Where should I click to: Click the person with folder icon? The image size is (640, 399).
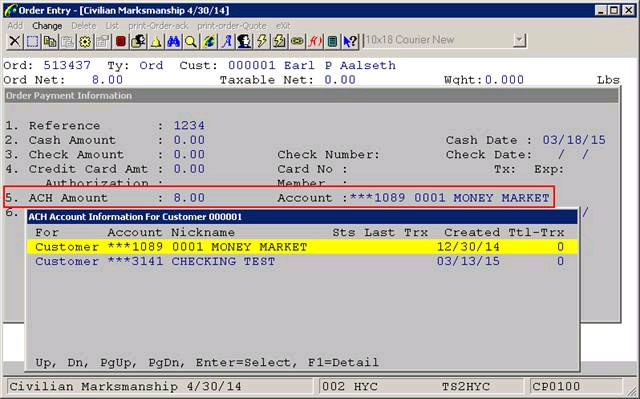click(138, 41)
